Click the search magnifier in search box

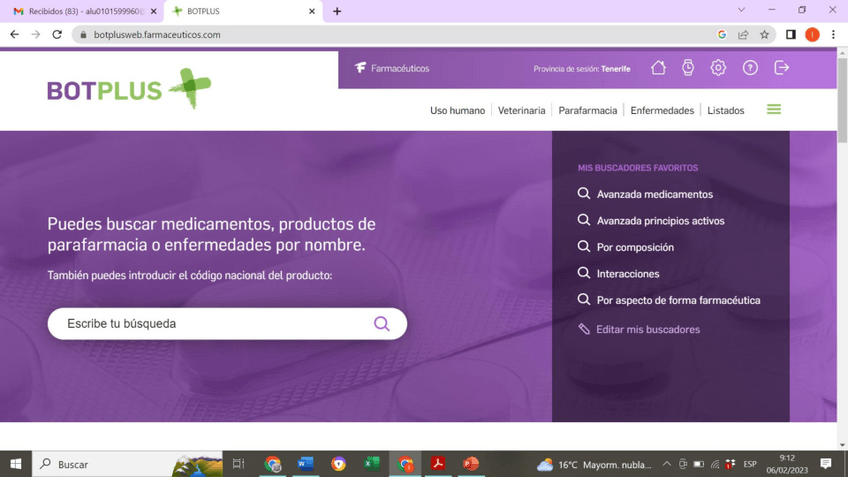coord(381,324)
